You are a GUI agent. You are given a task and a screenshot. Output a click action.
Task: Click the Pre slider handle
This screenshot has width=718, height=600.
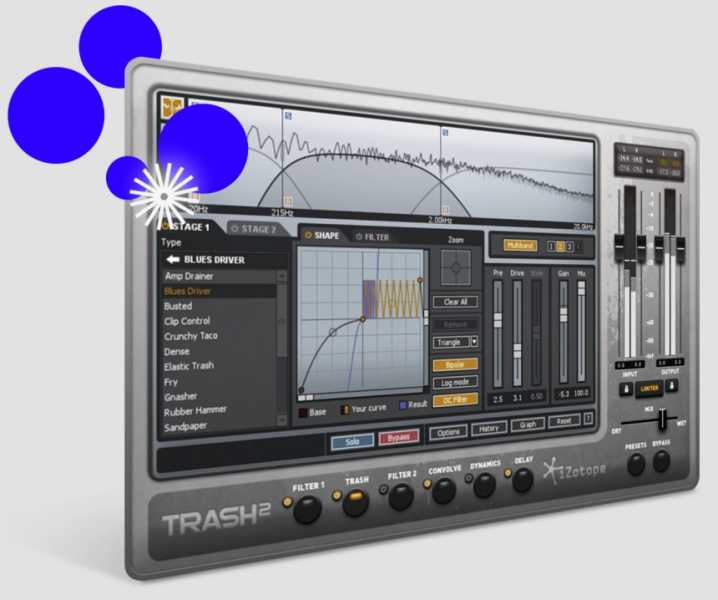coord(497,320)
